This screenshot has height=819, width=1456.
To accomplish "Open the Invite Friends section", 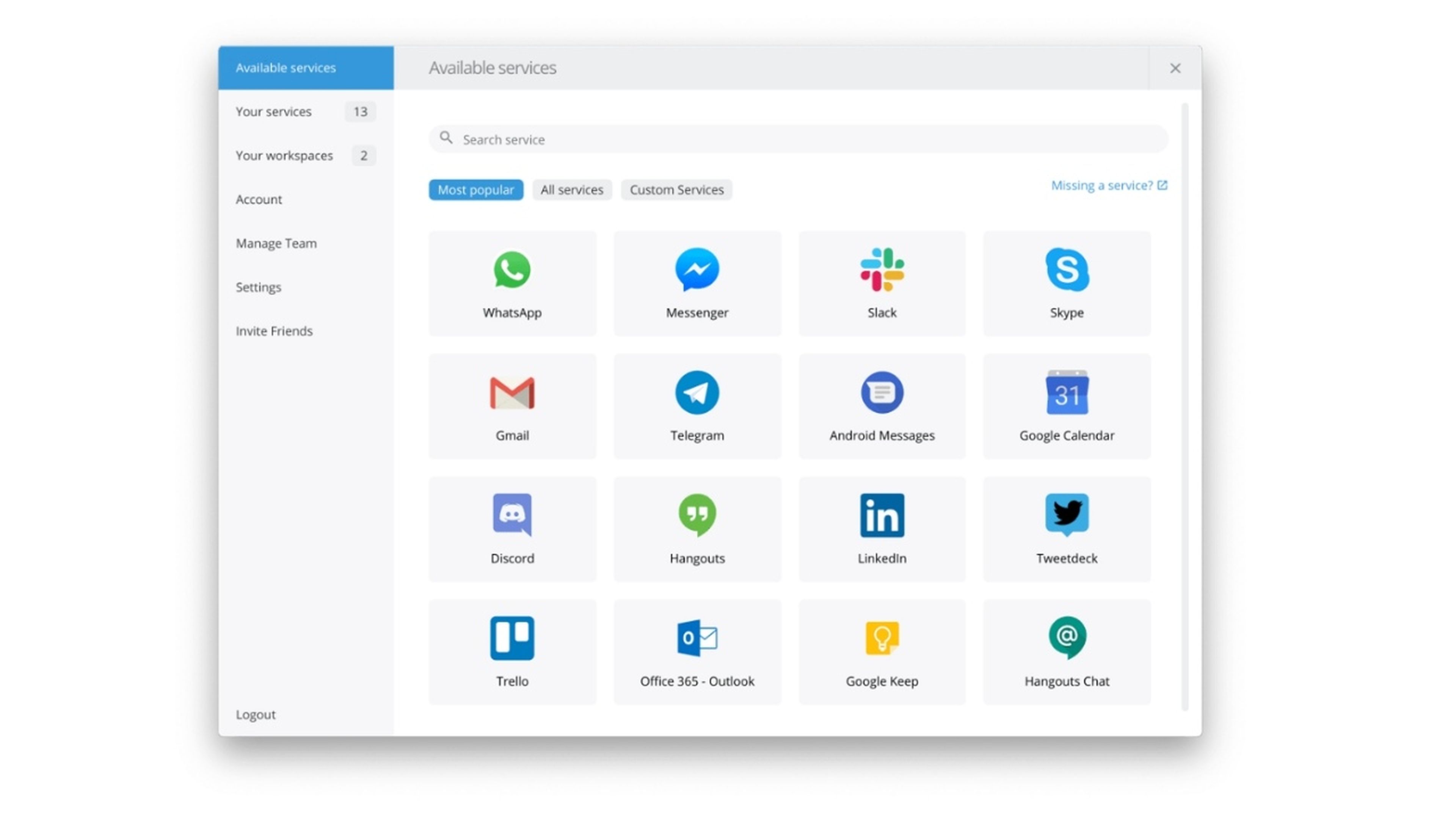I will [x=306, y=331].
